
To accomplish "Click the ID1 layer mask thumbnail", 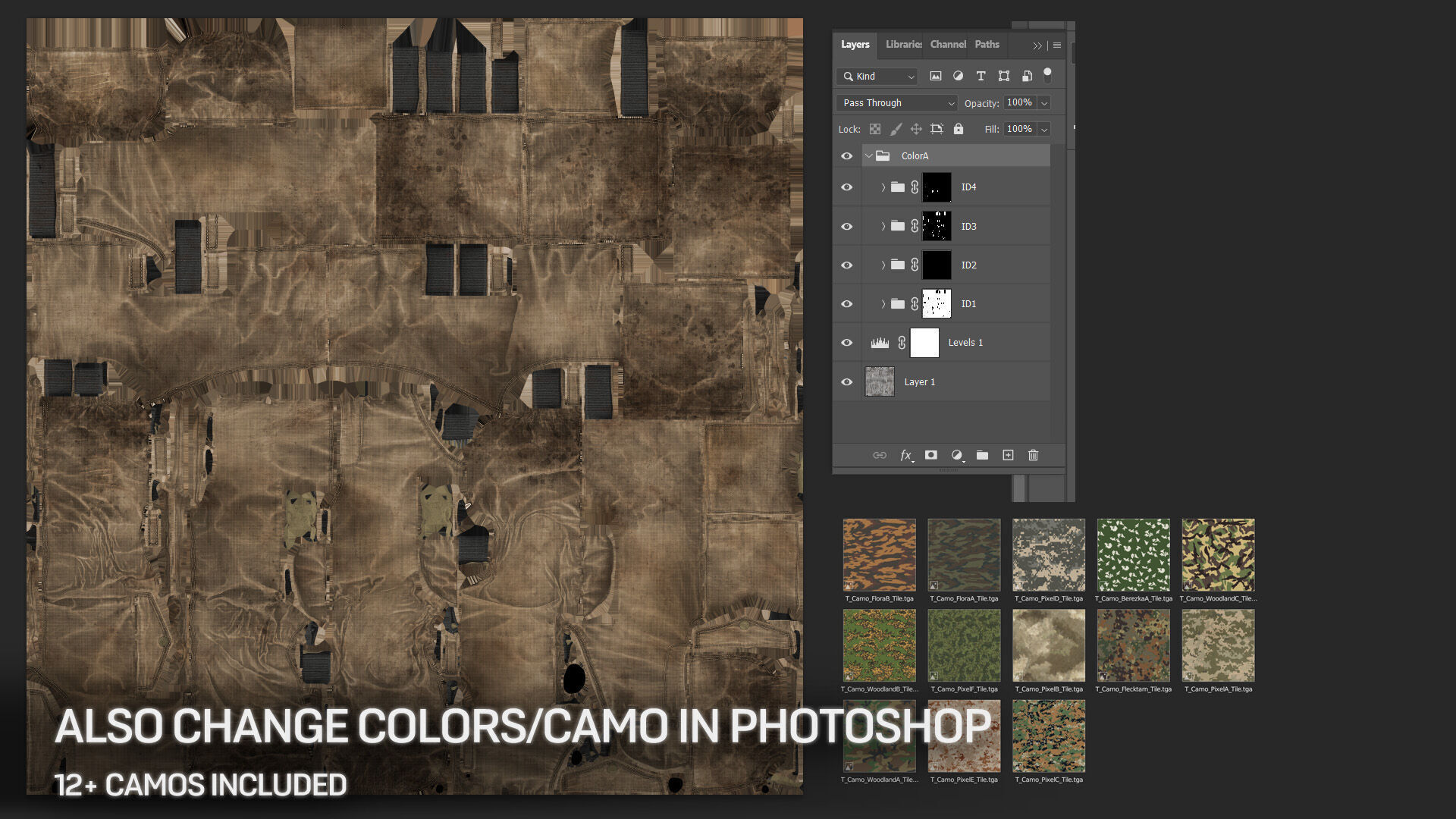I will [x=937, y=303].
